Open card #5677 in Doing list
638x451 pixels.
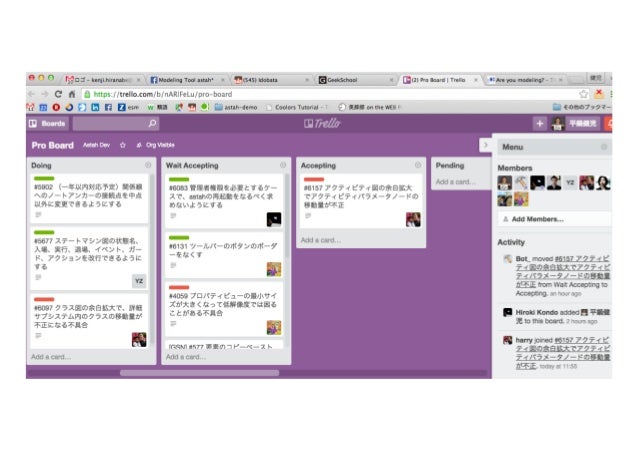pyautogui.click(x=89, y=258)
